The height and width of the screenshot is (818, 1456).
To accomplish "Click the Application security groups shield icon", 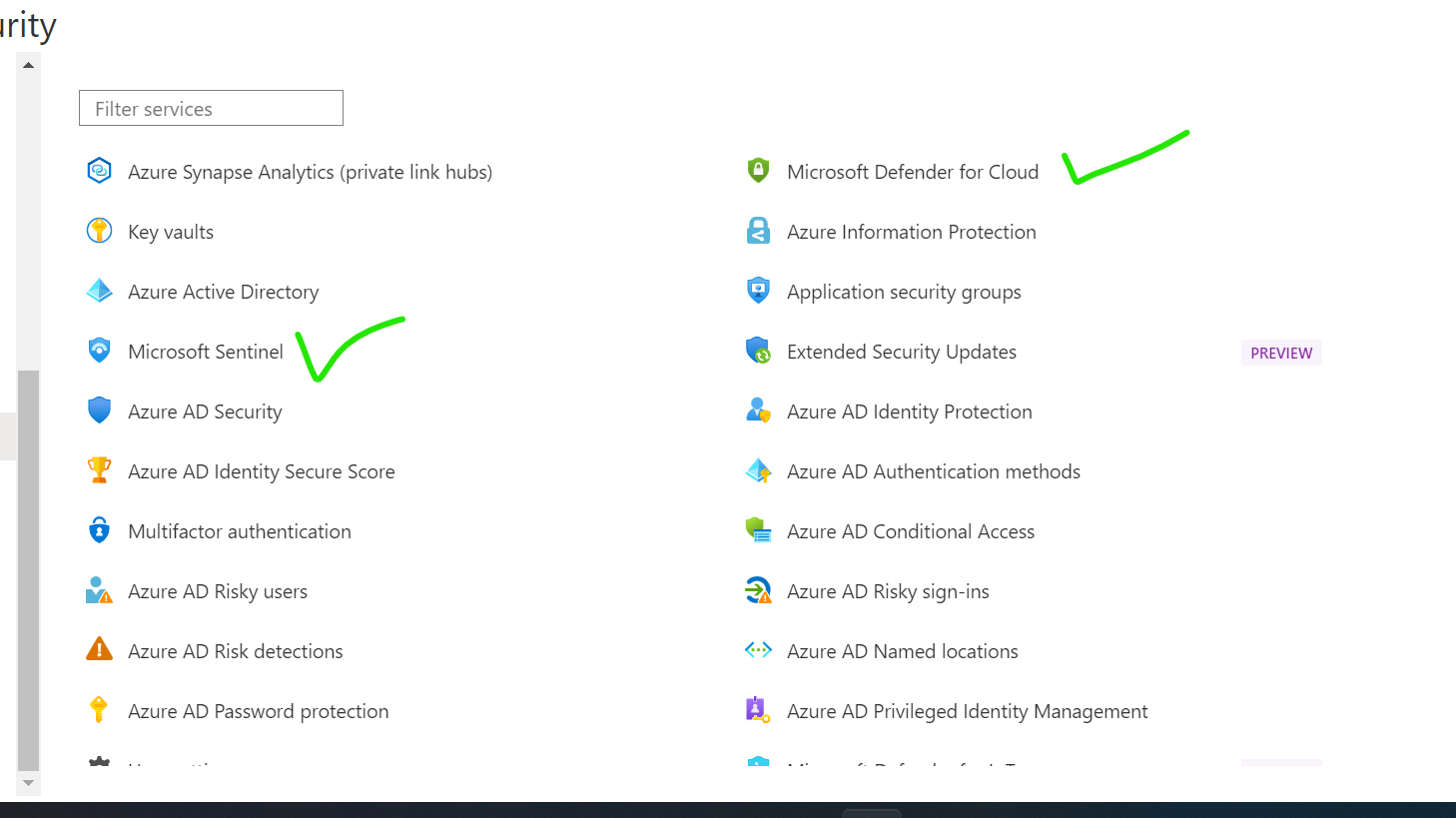I will [758, 291].
